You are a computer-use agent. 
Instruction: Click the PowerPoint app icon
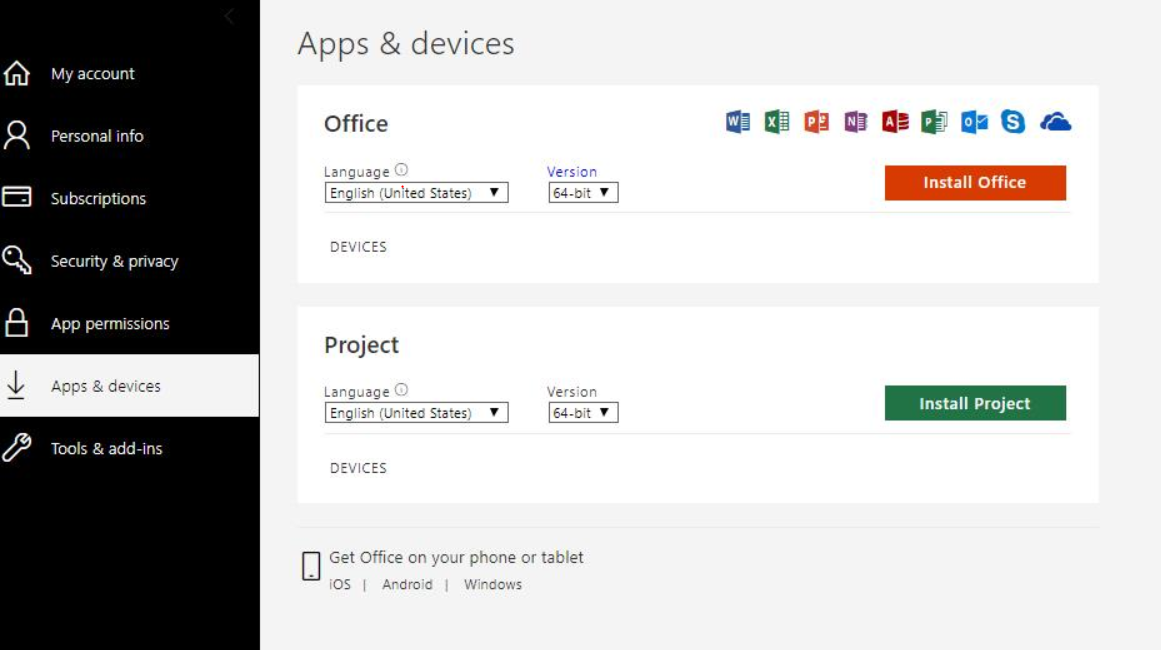click(x=816, y=121)
